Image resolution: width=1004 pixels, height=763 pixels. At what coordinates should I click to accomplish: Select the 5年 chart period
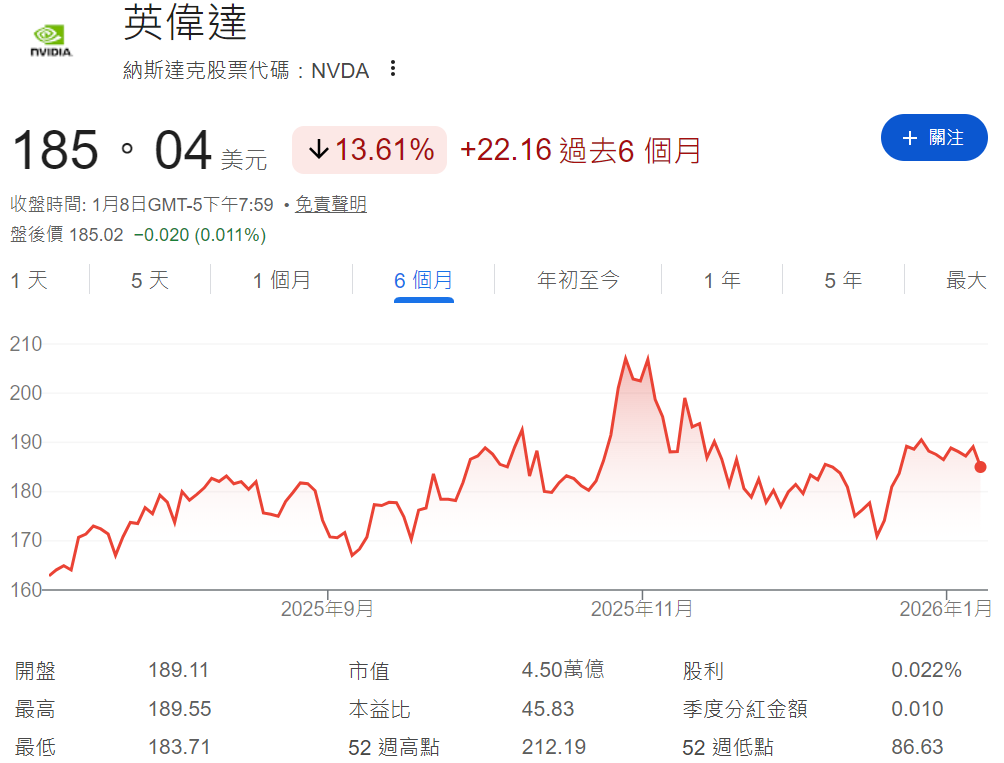pos(843,281)
